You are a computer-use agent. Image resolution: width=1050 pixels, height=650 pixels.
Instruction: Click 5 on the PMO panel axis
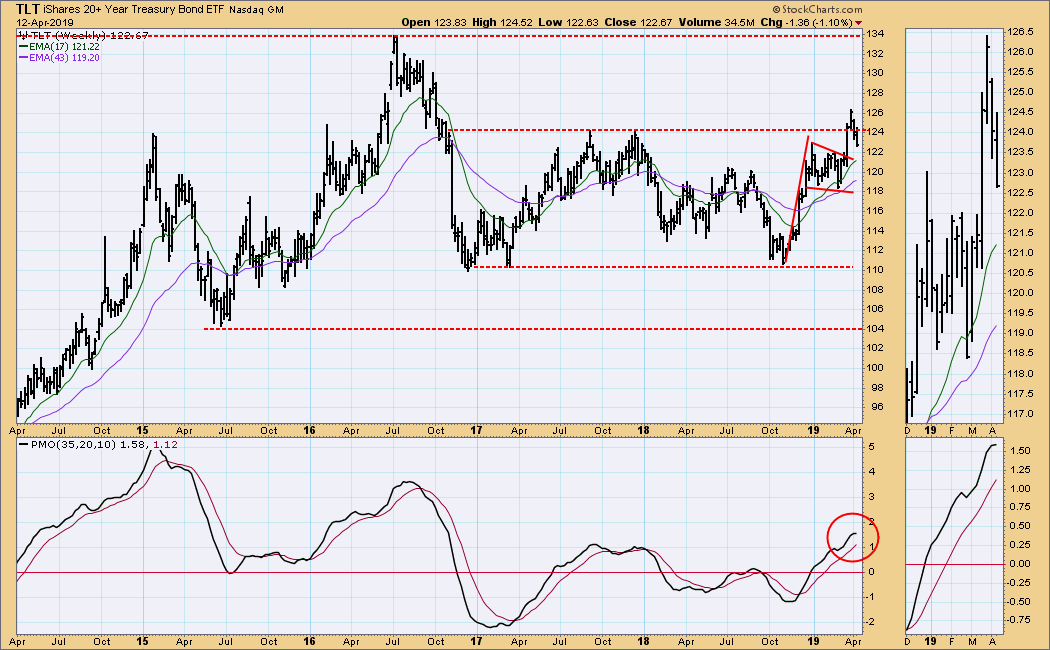click(871, 446)
